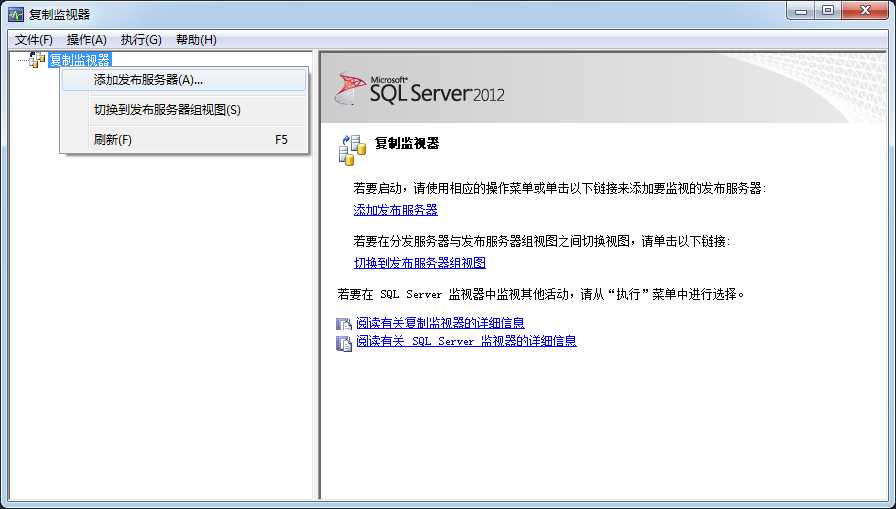Click the text starting 若要在 SQL Server 监视器中监视其他活动

point(541,294)
